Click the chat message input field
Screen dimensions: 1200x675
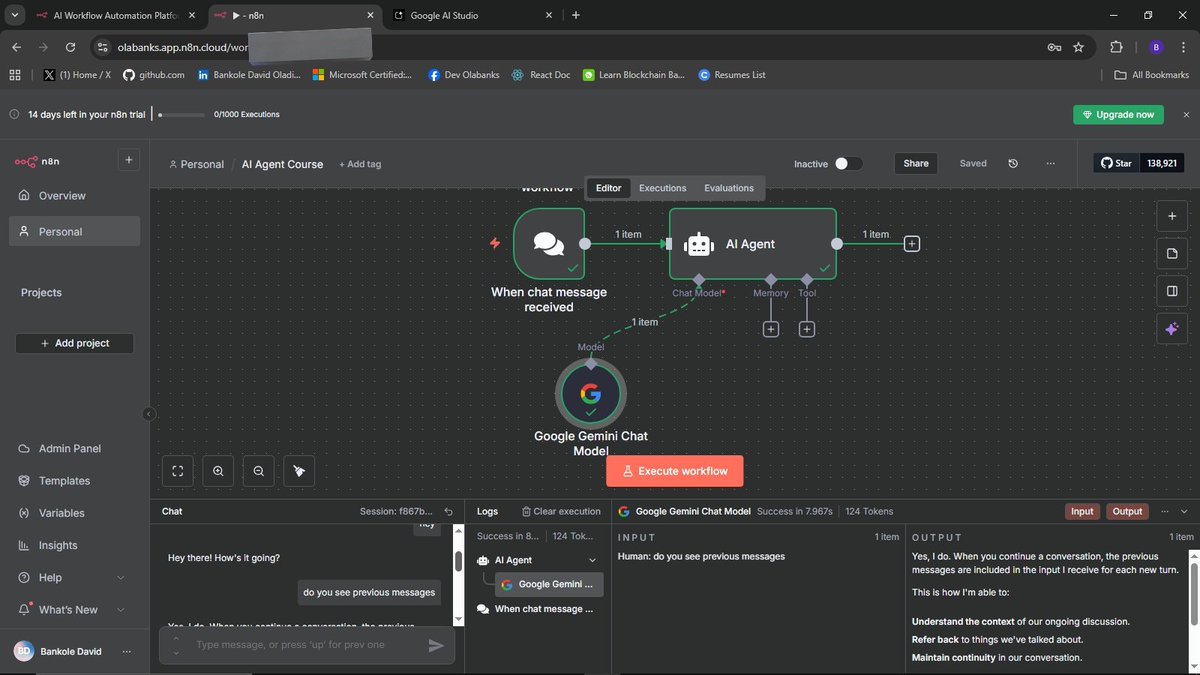click(x=305, y=645)
